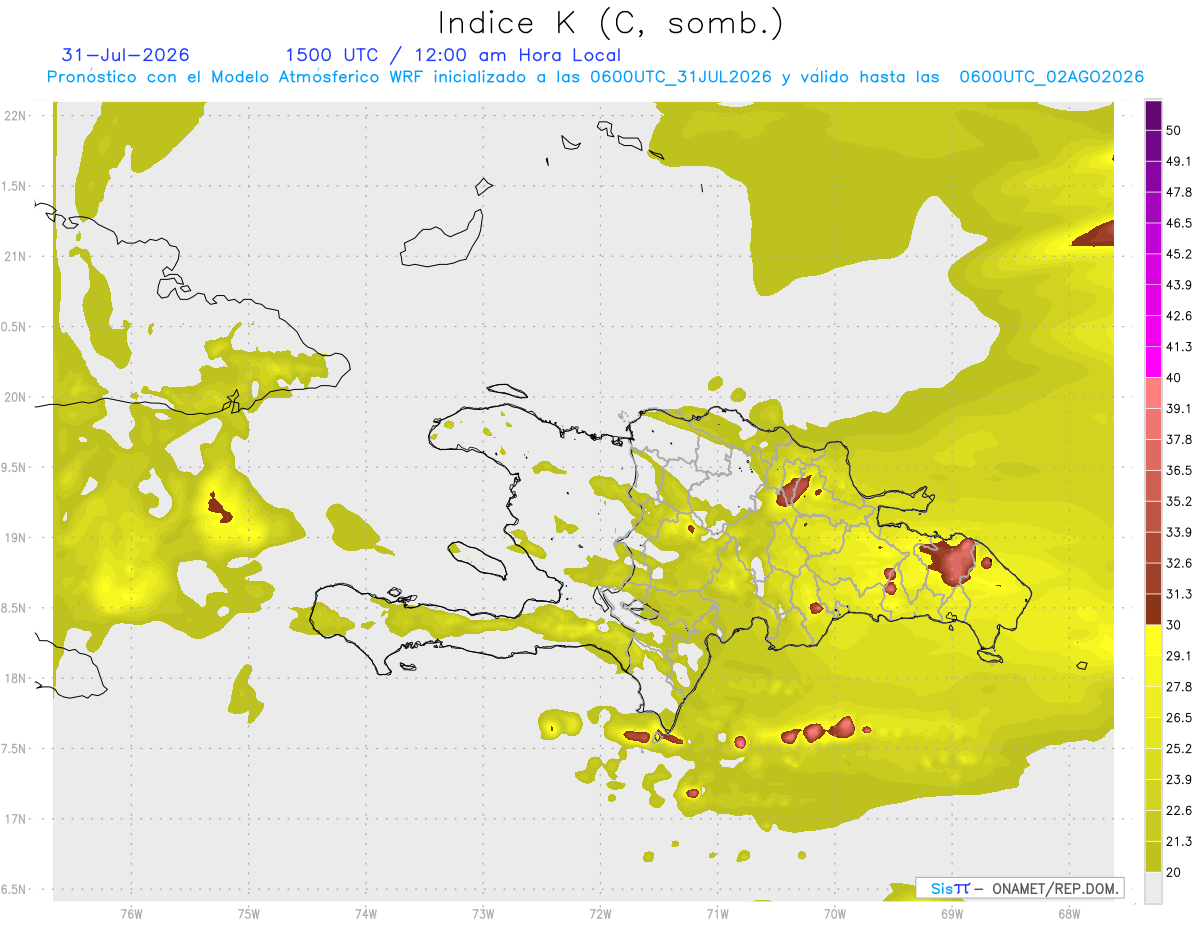This screenshot has height=927, width=1200.
Task: Select the dark purple legend swatch above 50
Action: pos(1154,115)
